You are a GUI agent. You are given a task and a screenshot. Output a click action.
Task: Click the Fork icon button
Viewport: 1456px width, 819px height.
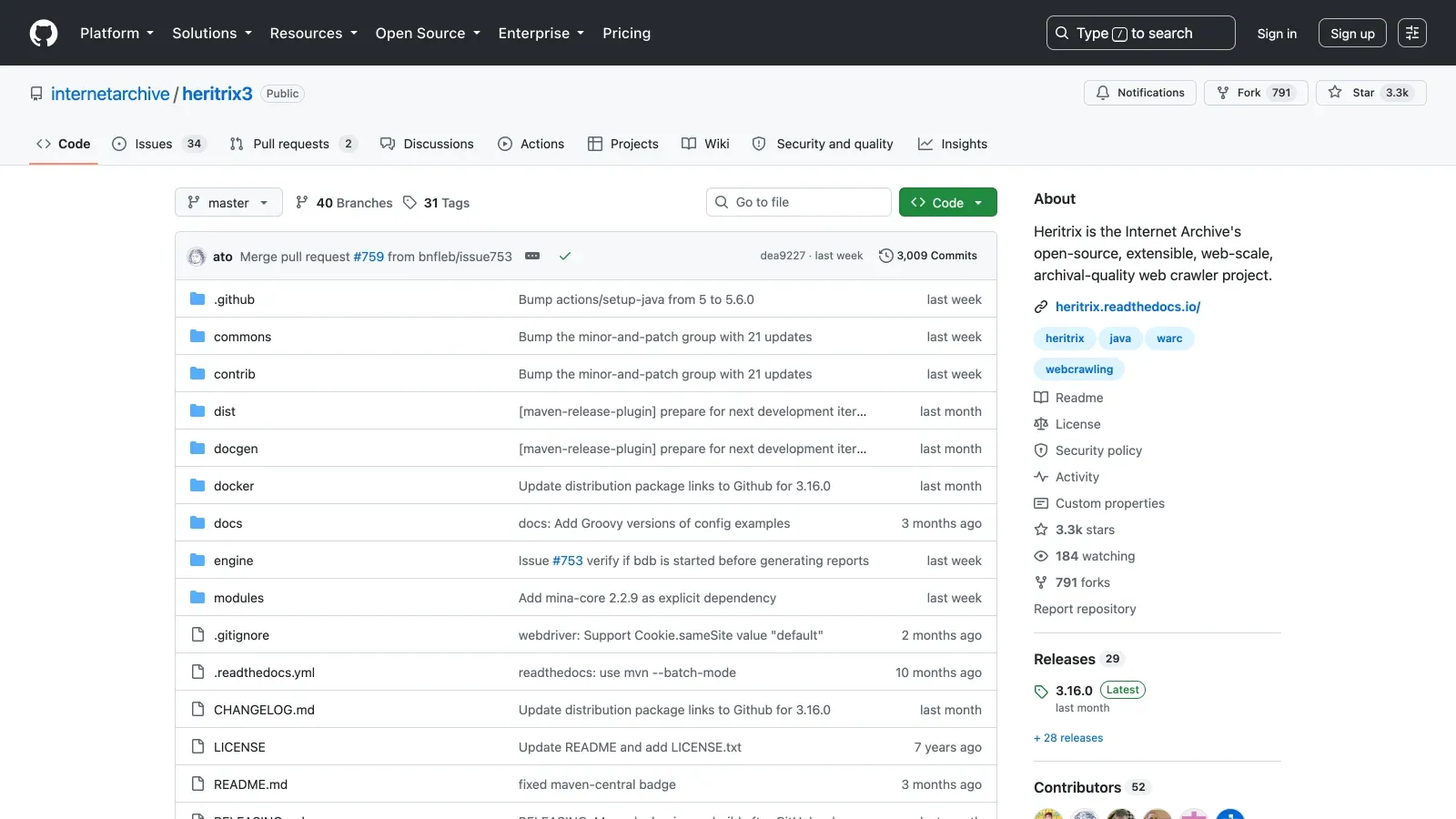point(1223,93)
